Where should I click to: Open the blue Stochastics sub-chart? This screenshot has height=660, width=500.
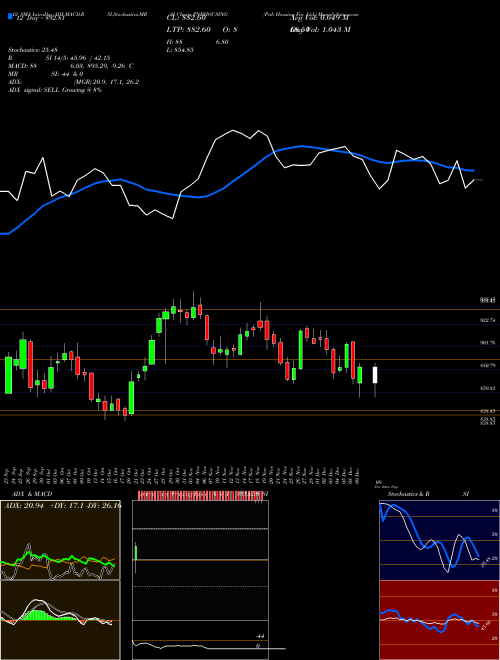point(439,540)
